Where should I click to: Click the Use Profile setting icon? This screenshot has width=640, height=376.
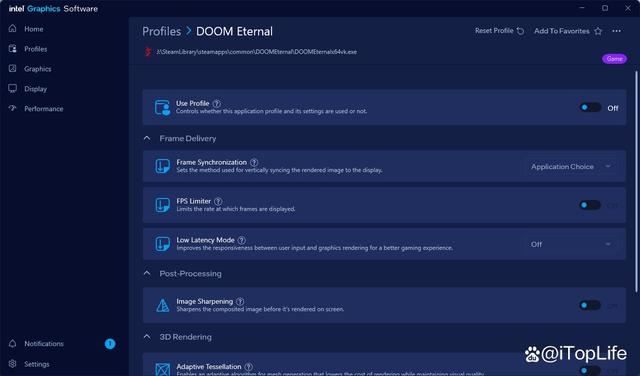coord(162,107)
